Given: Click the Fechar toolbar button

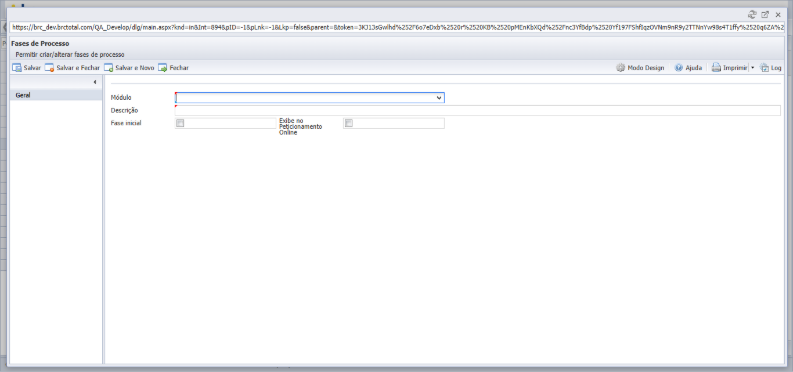Looking at the screenshot, I should (173, 68).
